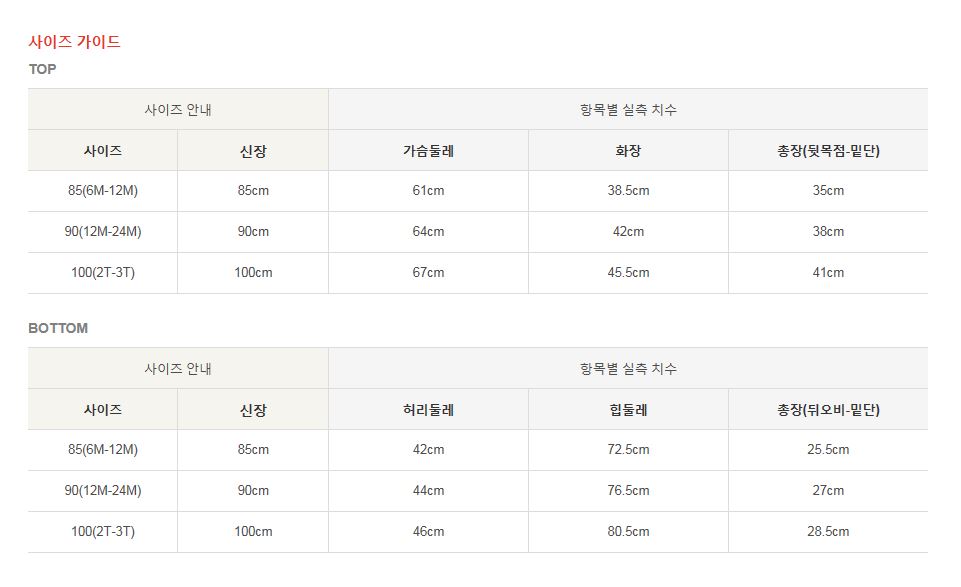The width and height of the screenshot is (961, 587).
Task: Select the 45.5cm cell in TOP table
Action: (x=628, y=272)
